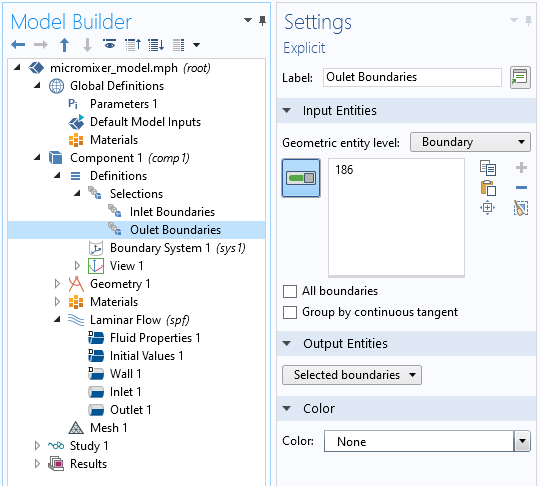Collapse the Definitions node arrow
Image resolution: width=540 pixels, height=486 pixels.
57,175
